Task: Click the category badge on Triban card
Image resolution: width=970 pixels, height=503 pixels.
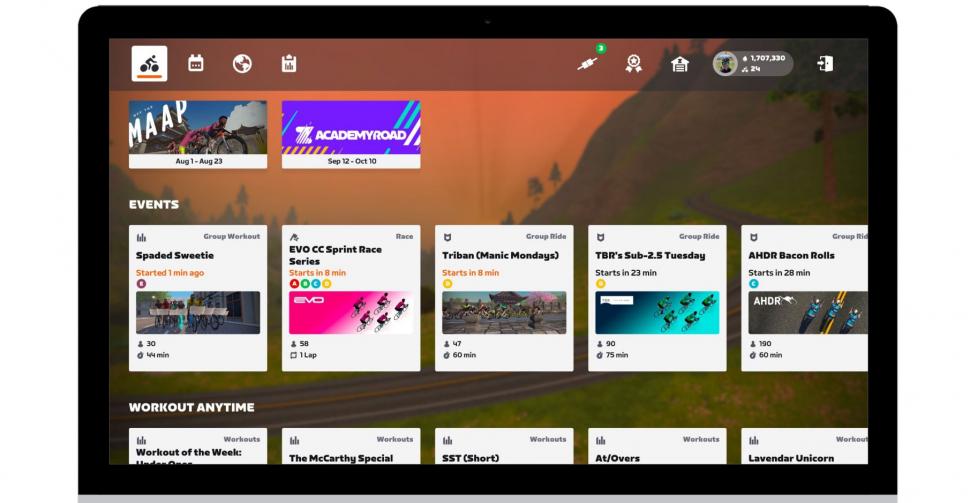Action: click(447, 284)
